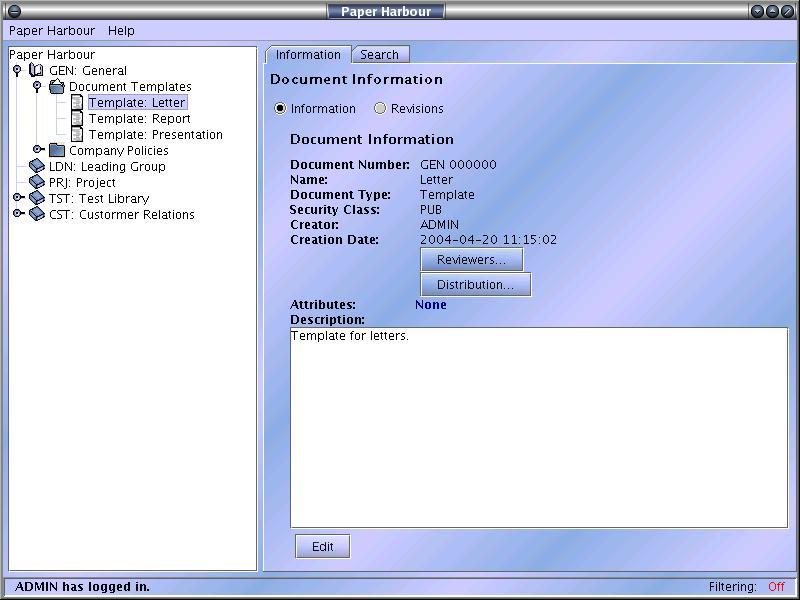Select Template: Presentation in the tree
800x600 pixels.
point(156,135)
